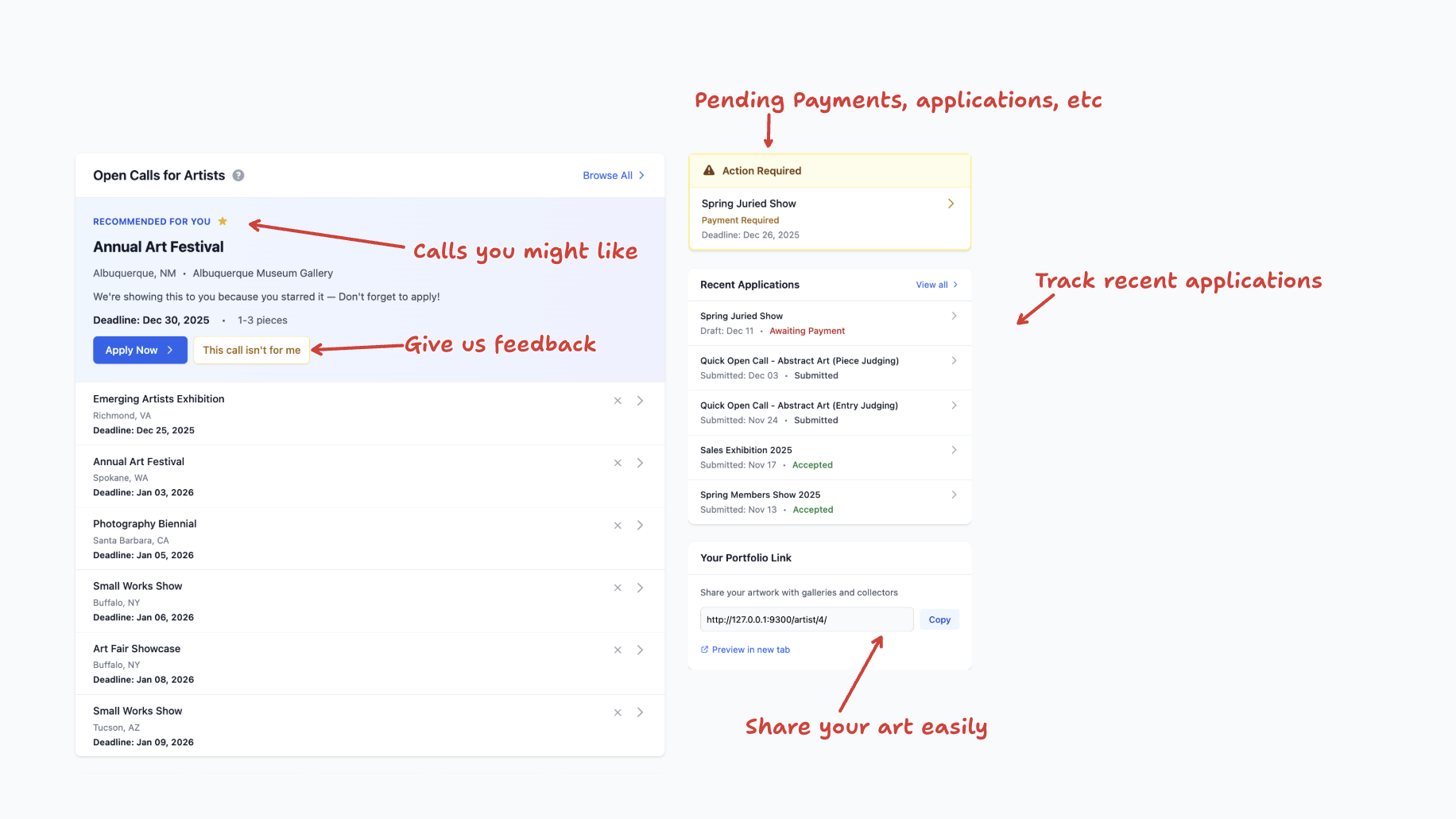The height and width of the screenshot is (819, 1456).
Task: Dismiss the Emerging Artists Exhibition call
Action: pyautogui.click(x=618, y=400)
